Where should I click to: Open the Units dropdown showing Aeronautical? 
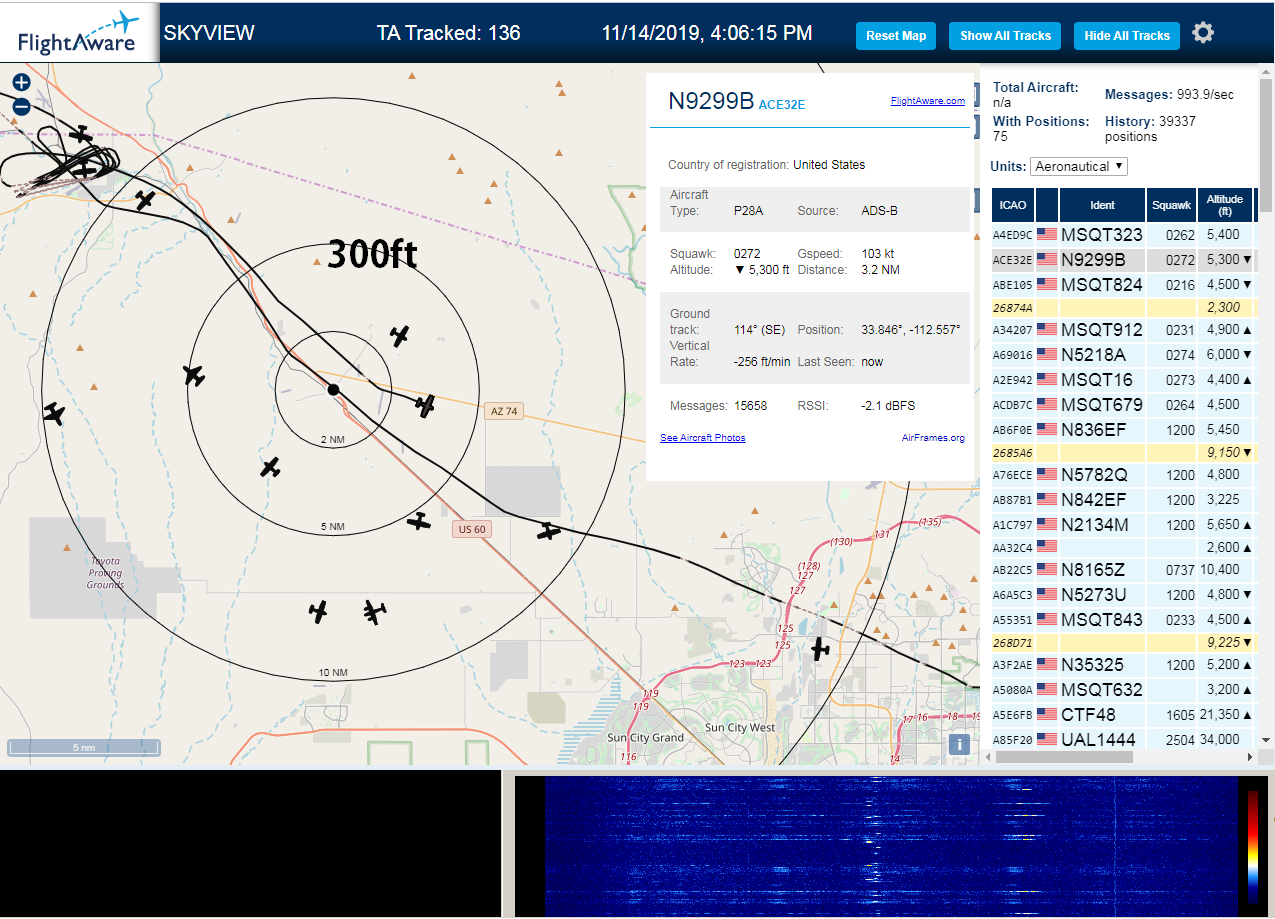pyautogui.click(x=1080, y=166)
